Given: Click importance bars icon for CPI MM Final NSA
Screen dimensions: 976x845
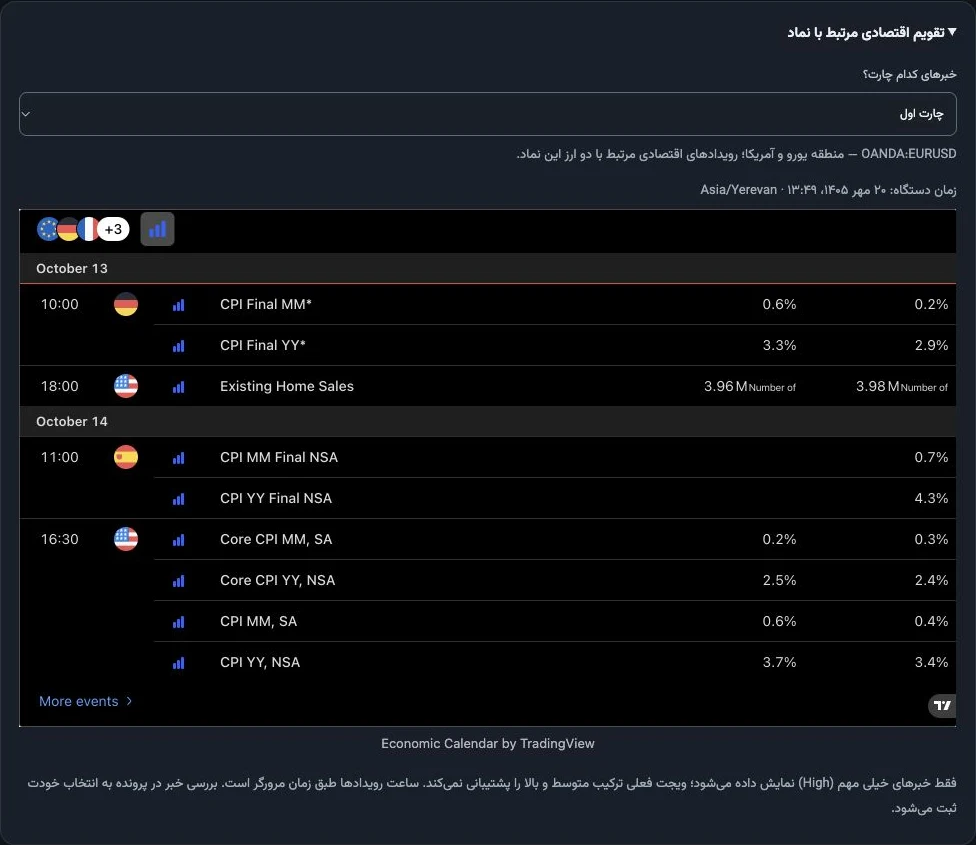Looking at the screenshot, I should (x=179, y=458).
